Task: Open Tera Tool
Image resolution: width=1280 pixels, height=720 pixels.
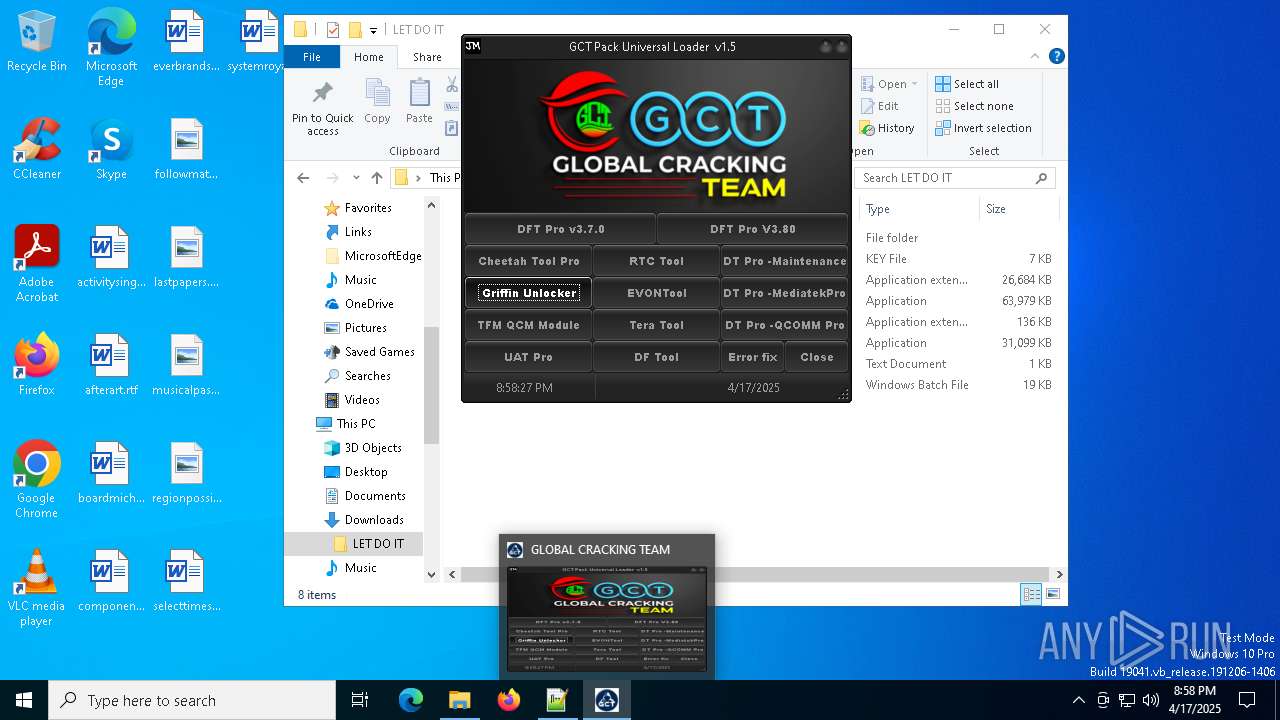Action: [656, 325]
